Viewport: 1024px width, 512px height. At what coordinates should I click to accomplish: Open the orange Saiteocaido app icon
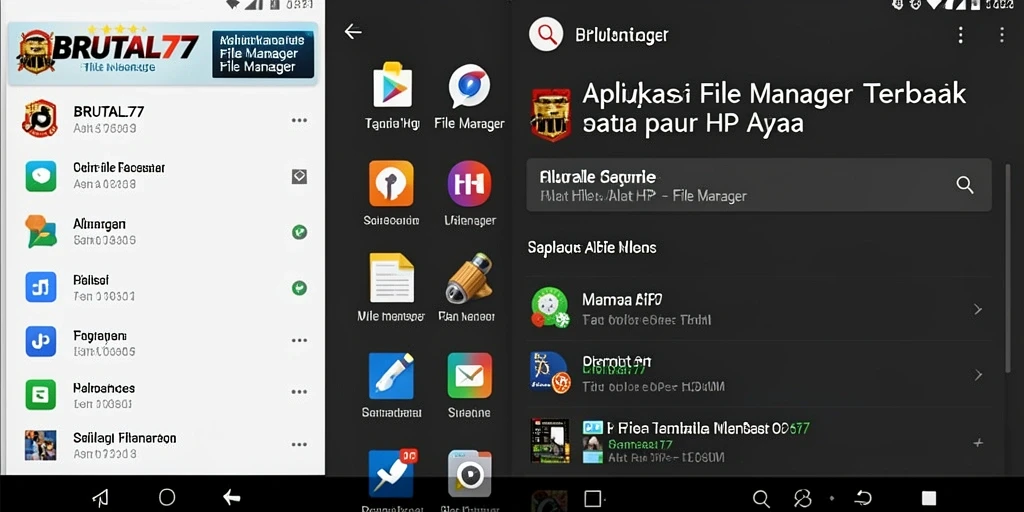(x=391, y=184)
